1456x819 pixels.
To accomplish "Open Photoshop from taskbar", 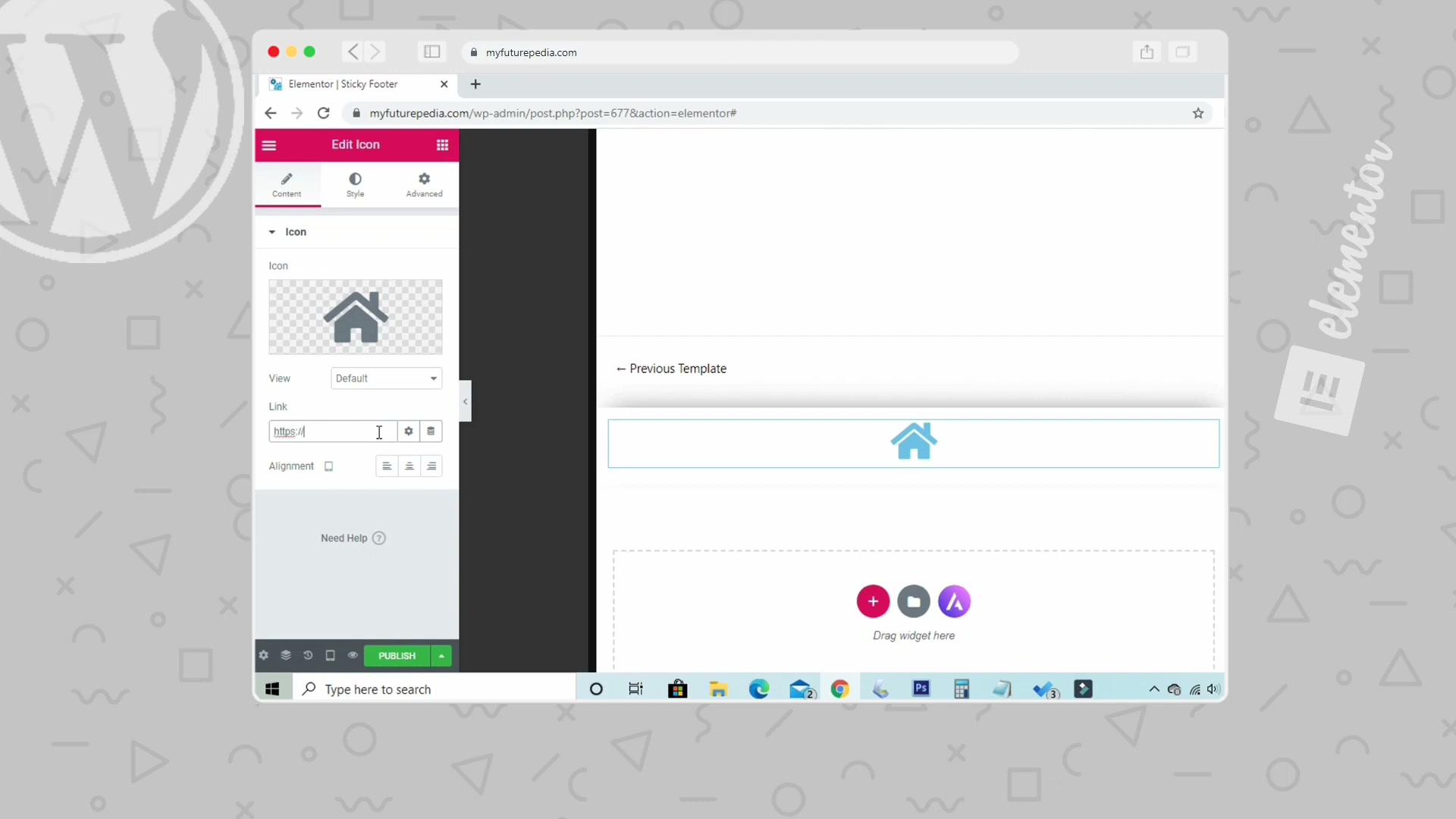I will [921, 689].
